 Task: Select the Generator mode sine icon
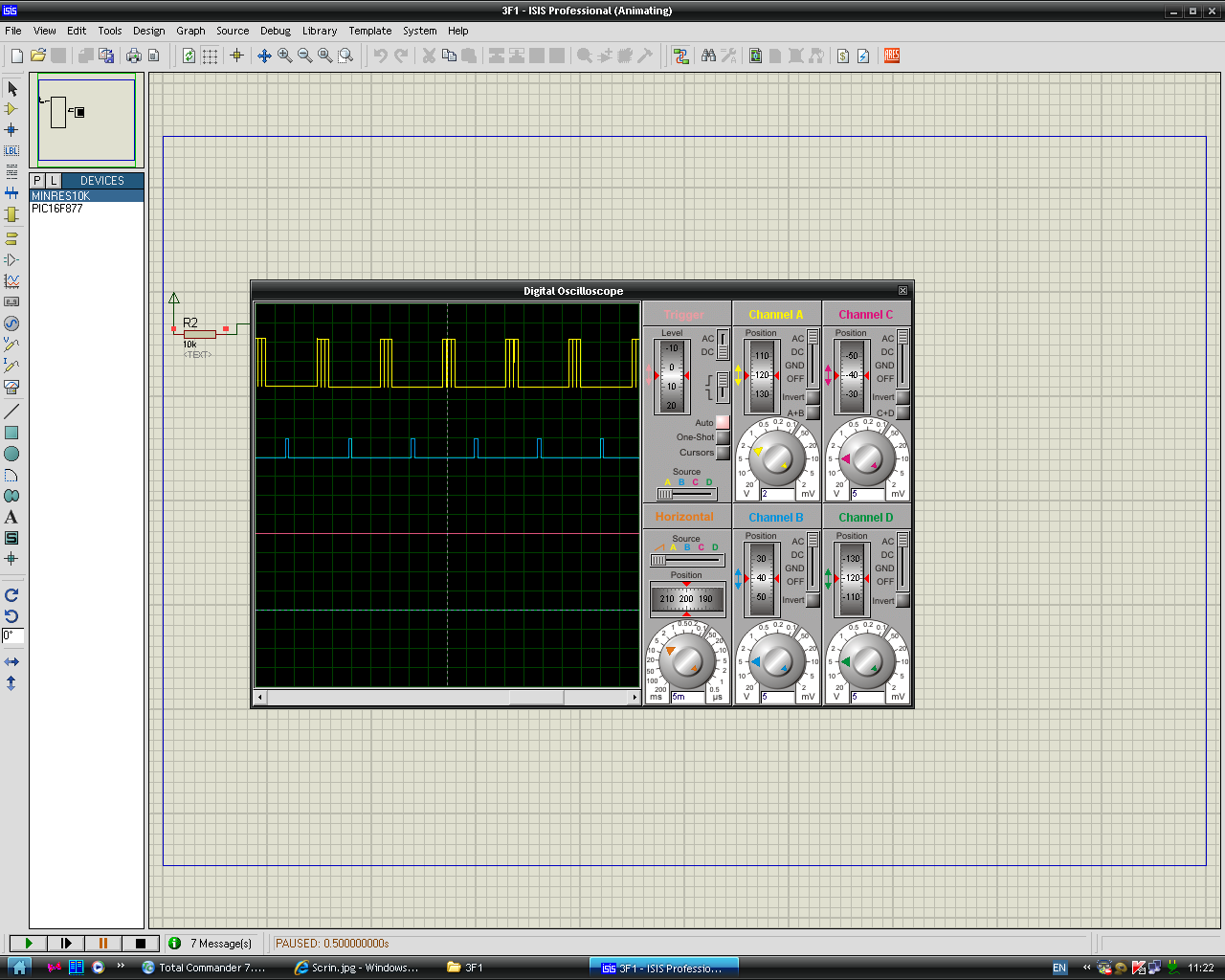coord(11,323)
